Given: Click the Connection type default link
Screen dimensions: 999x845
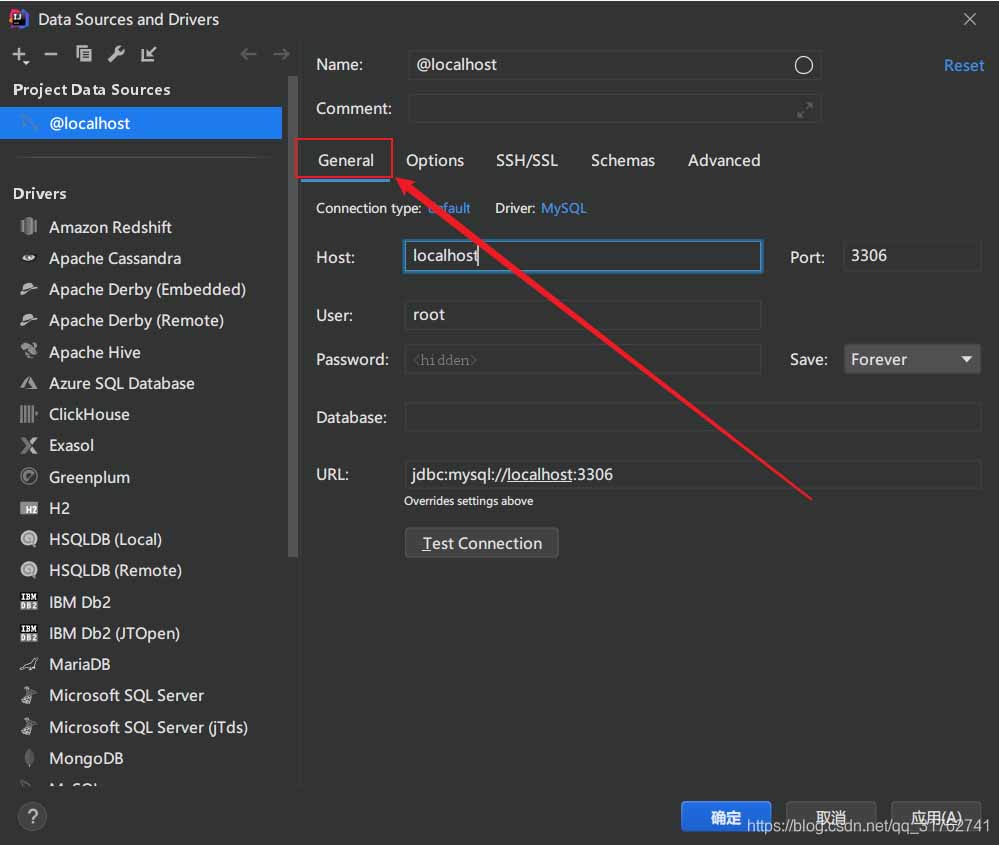Looking at the screenshot, I should 450,208.
